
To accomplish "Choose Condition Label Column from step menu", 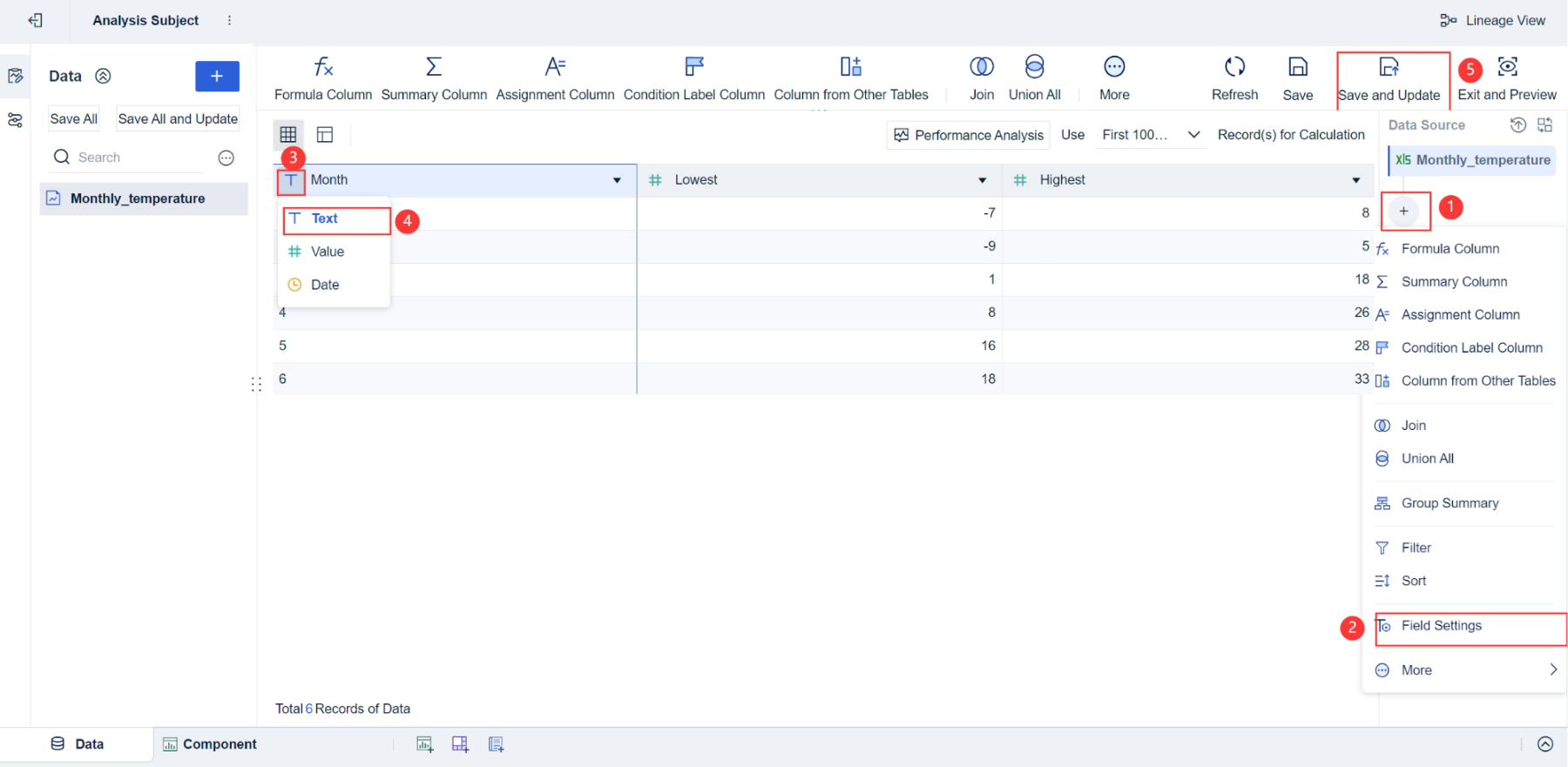I will click(x=1463, y=348).
